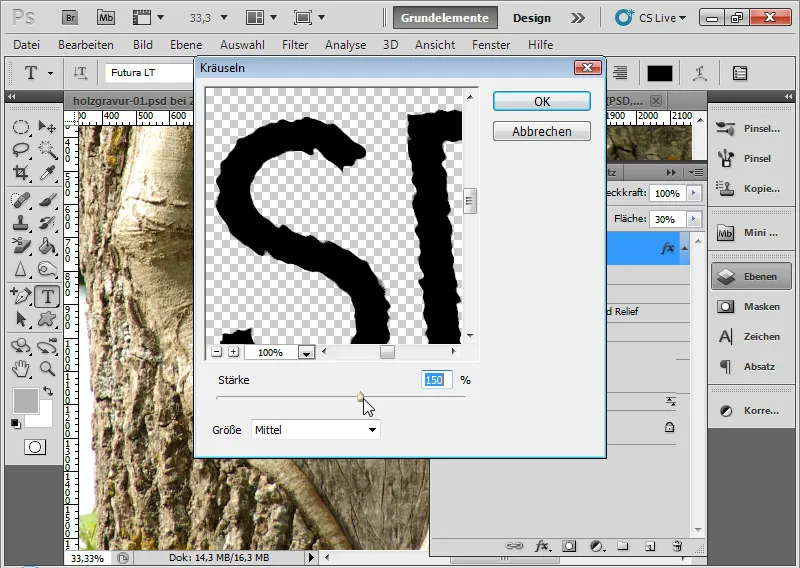Open the black text color swatch
Screen dimensions: 800x568
tap(660, 73)
